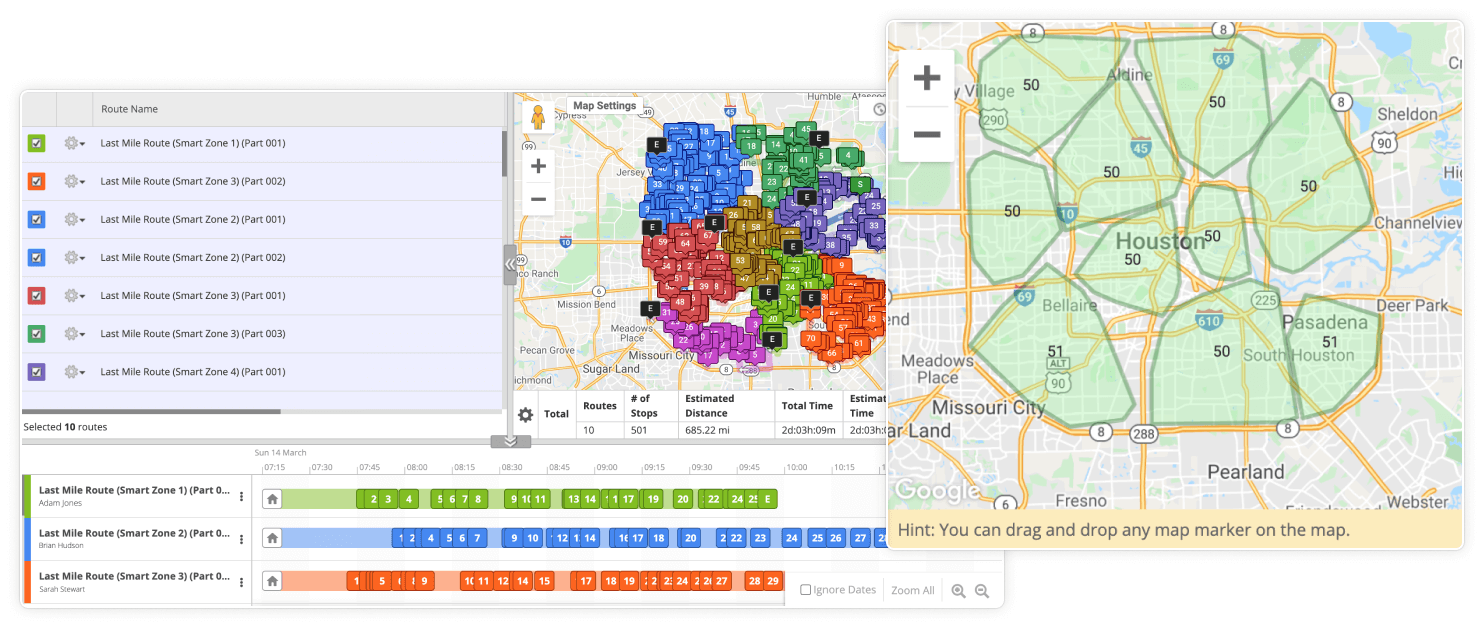Click the home depot icon on Adam Jones's route
This screenshot has height=628, width=1484.
pos(272,498)
